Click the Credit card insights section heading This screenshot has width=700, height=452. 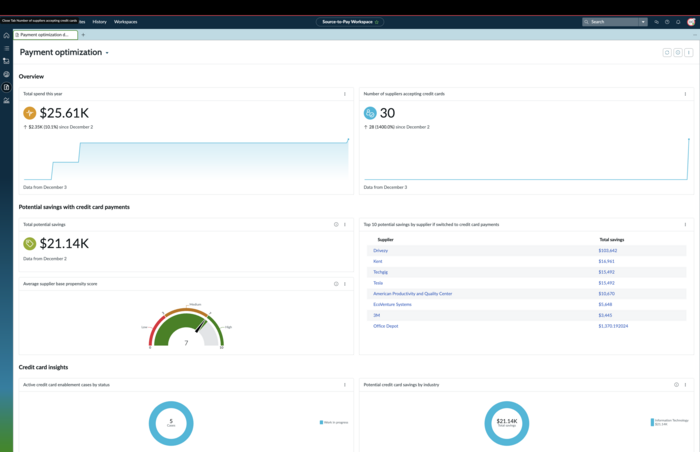(x=43, y=367)
